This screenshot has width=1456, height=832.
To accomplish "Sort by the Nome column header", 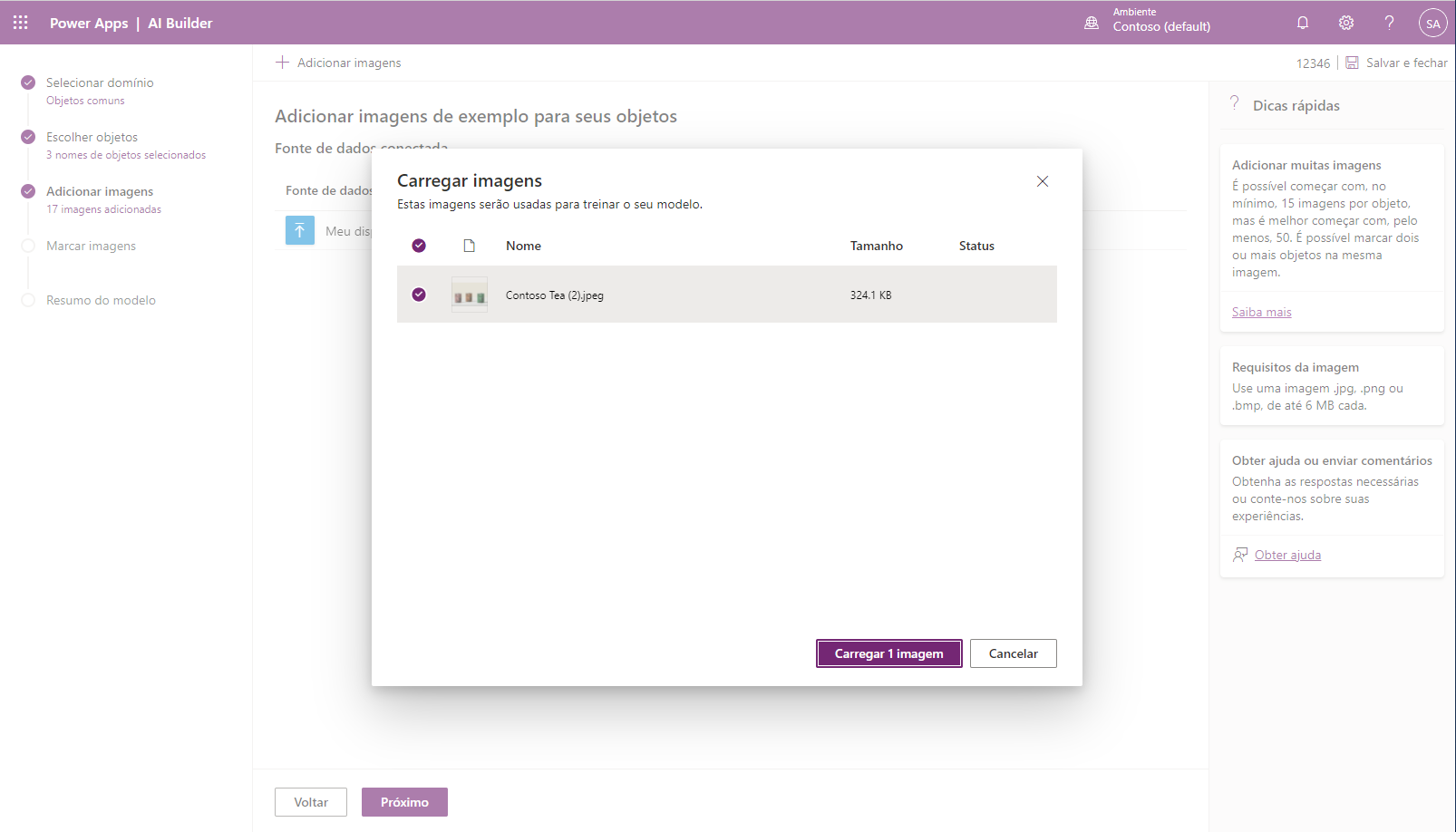I will 523,246.
